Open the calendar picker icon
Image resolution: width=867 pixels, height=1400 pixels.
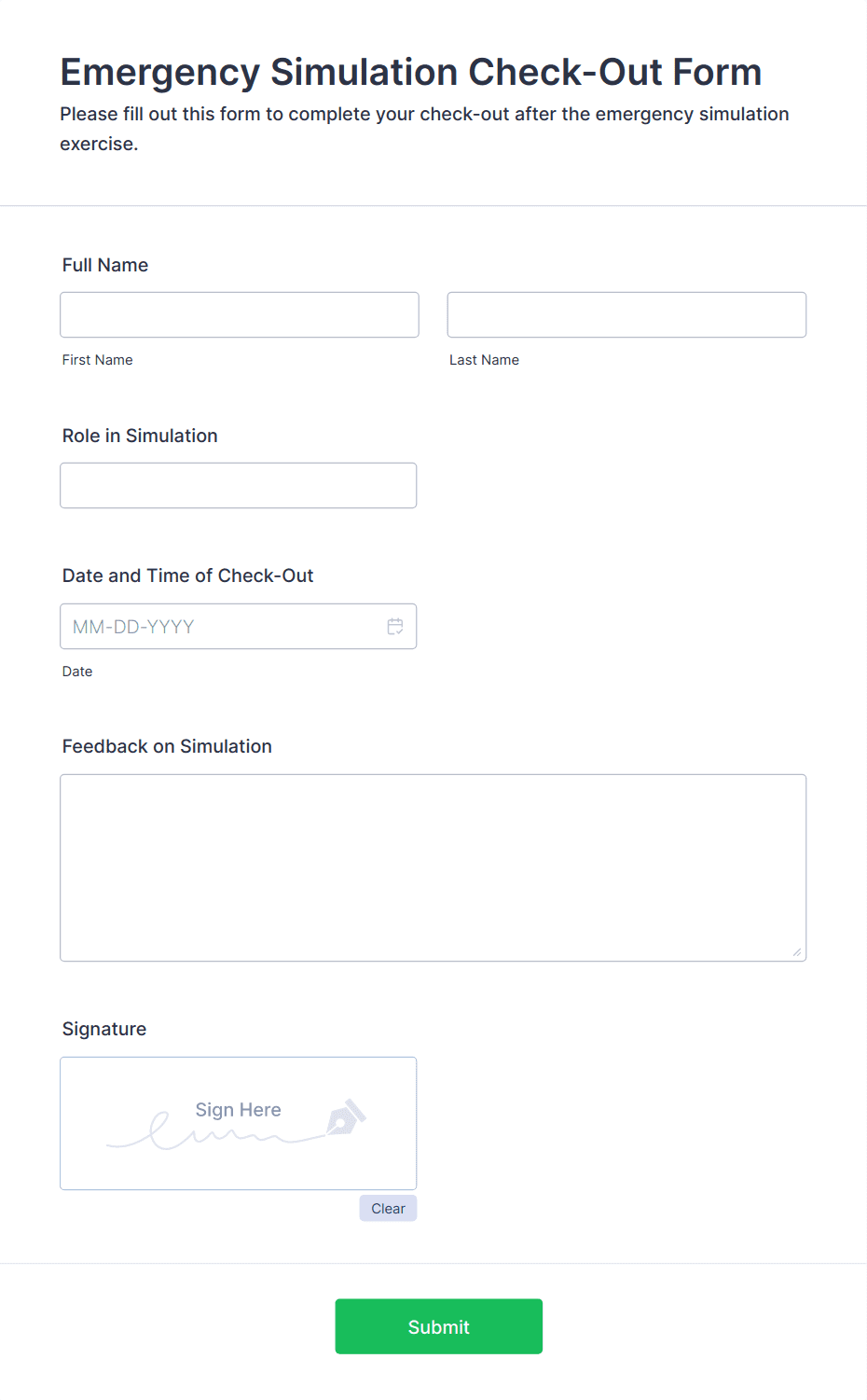coord(395,627)
